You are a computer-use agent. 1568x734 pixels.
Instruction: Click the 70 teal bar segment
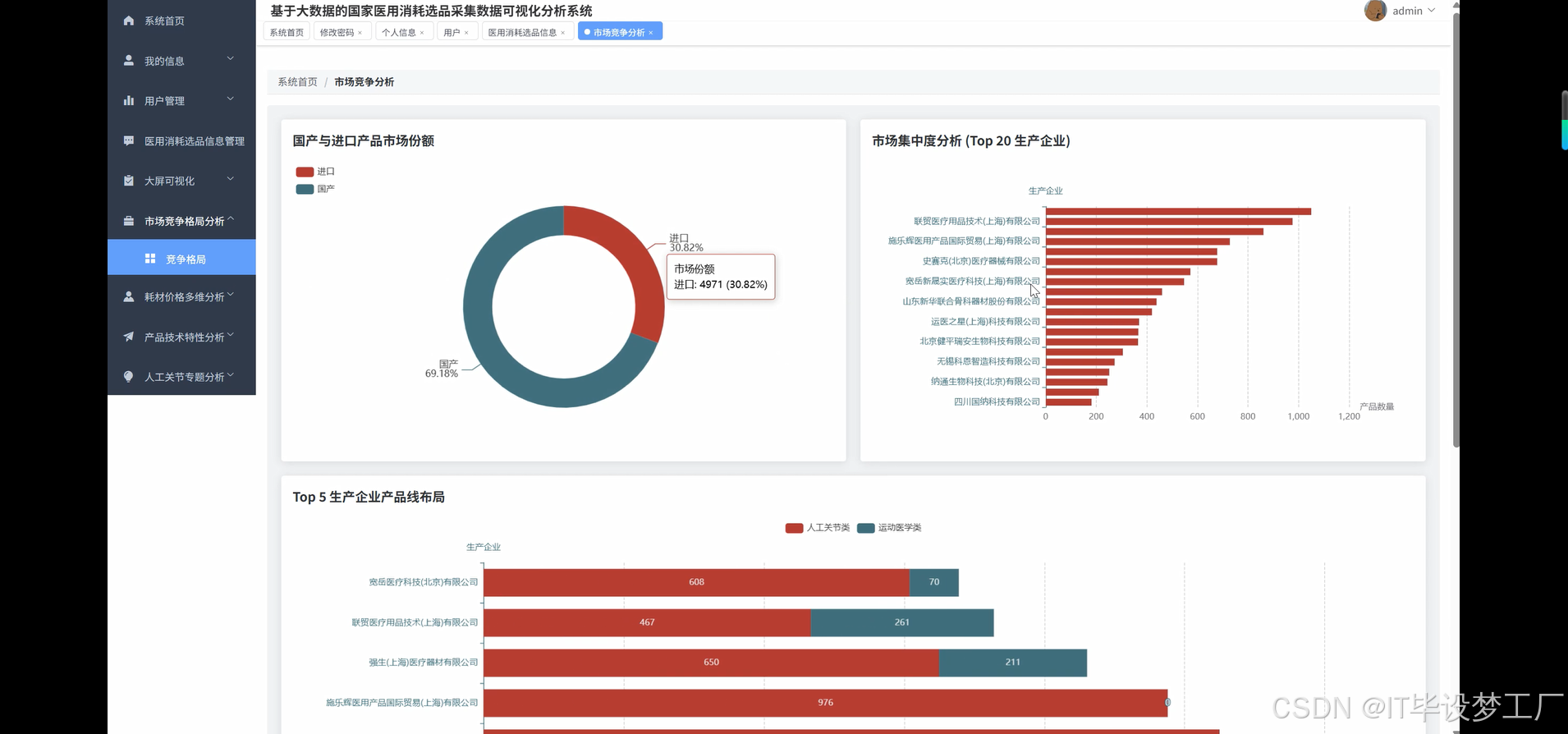click(x=934, y=582)
